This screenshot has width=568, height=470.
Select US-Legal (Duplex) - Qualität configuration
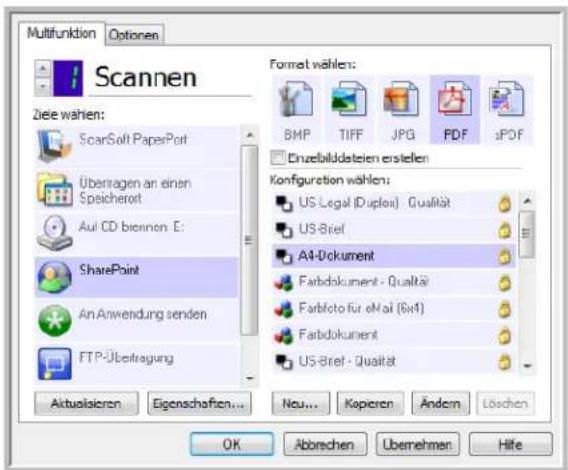point(374,203)
